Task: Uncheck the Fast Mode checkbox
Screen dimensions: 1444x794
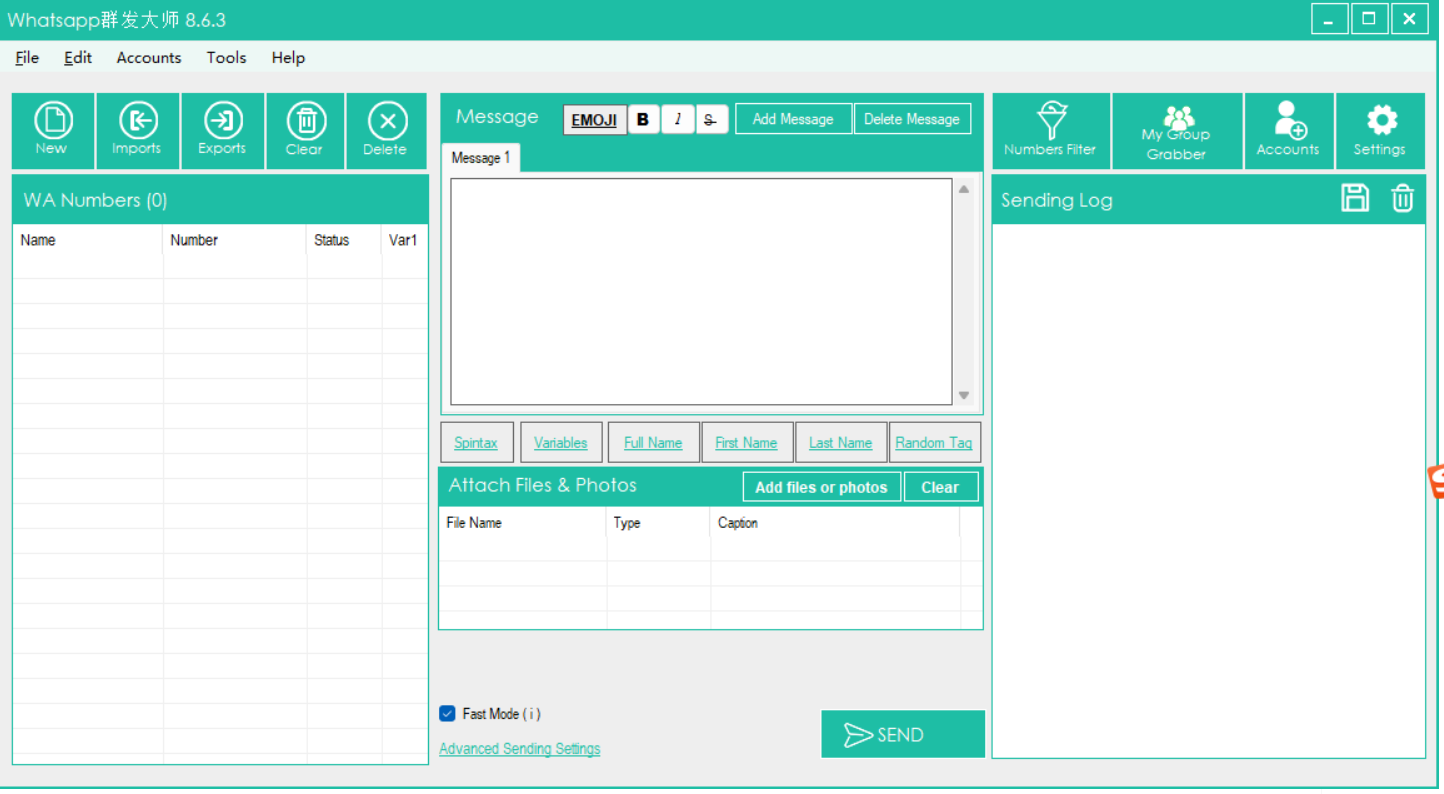Action: pos(447,714)
